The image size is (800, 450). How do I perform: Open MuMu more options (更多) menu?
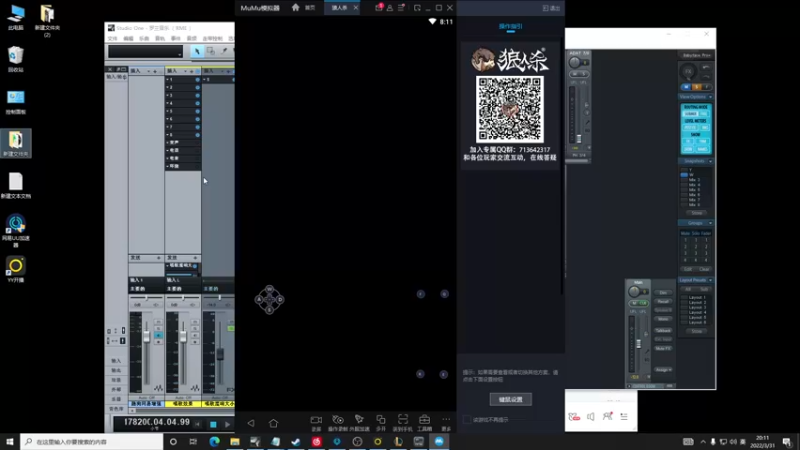click(x=446, y=422)
